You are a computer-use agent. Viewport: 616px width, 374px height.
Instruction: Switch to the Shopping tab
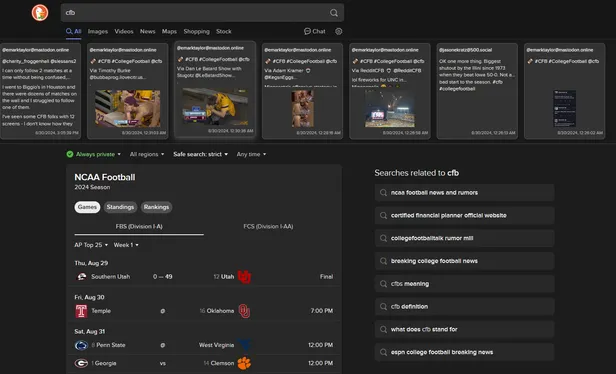[x=196, y=31]
